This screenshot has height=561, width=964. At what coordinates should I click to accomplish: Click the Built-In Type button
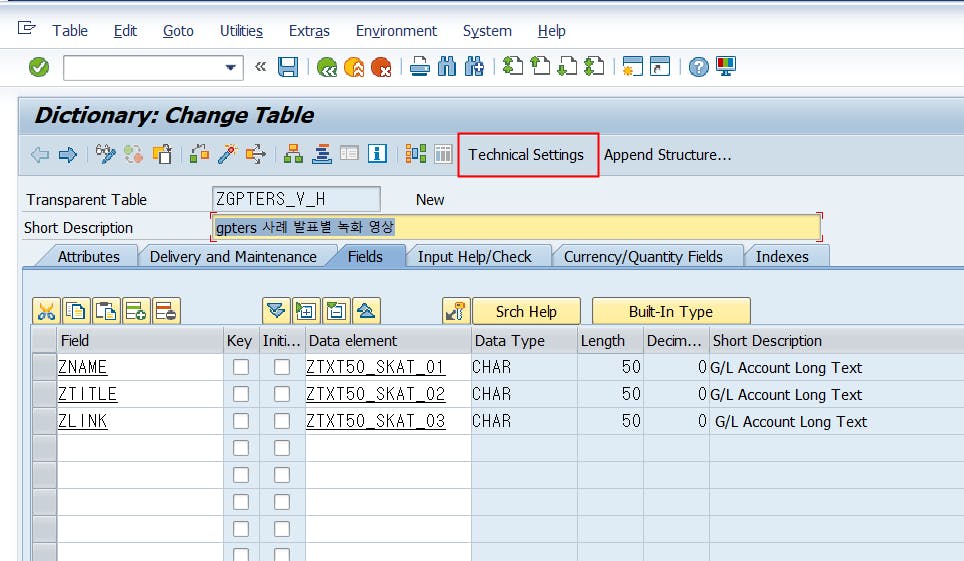[671, 311]
